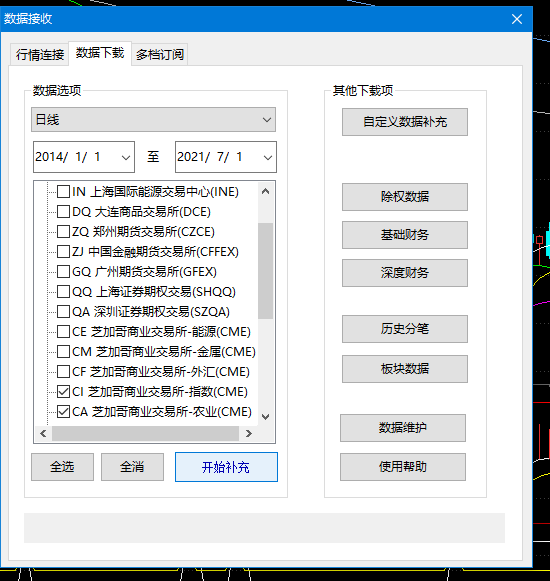Image resolution: width=550 pixels, height=581 pixels.
Task: Check ZJ 中国金融期货交易所(CFFEX)
Action: [x=63, y=252]
